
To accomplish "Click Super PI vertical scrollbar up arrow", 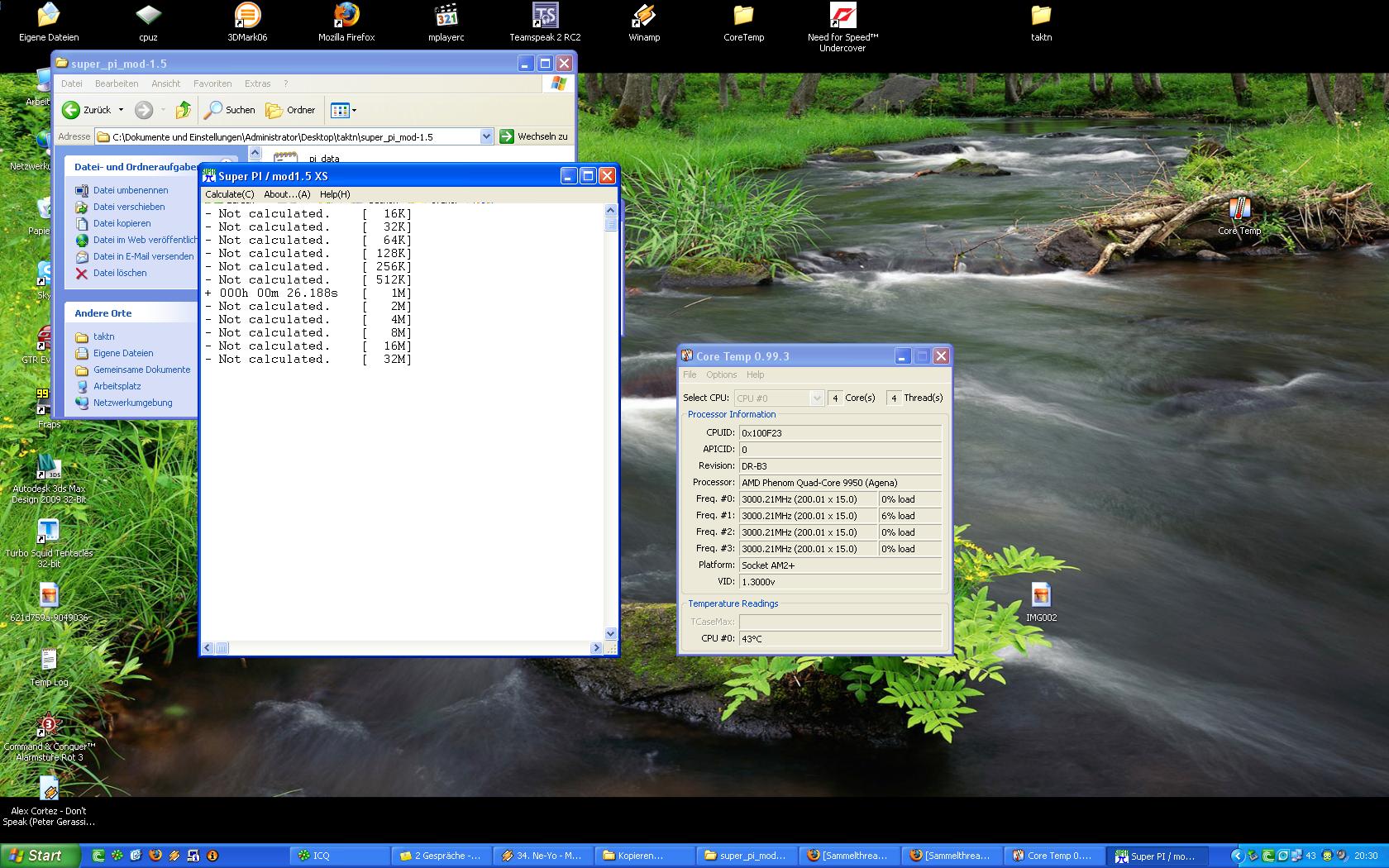I will tap(611, 210).
